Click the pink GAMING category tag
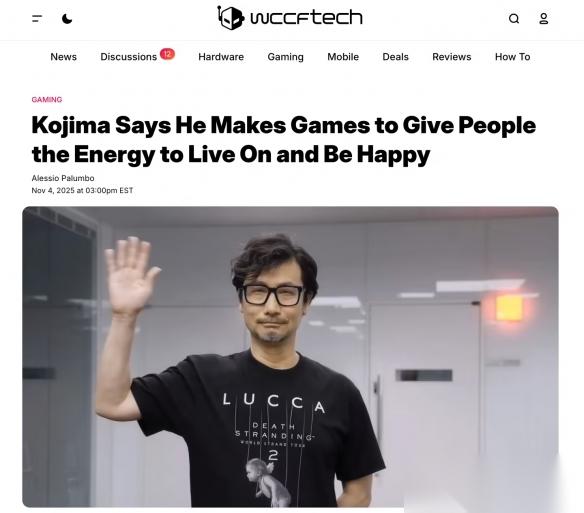The height and width of the screenshot is (513, 584). tap(47, 99)
